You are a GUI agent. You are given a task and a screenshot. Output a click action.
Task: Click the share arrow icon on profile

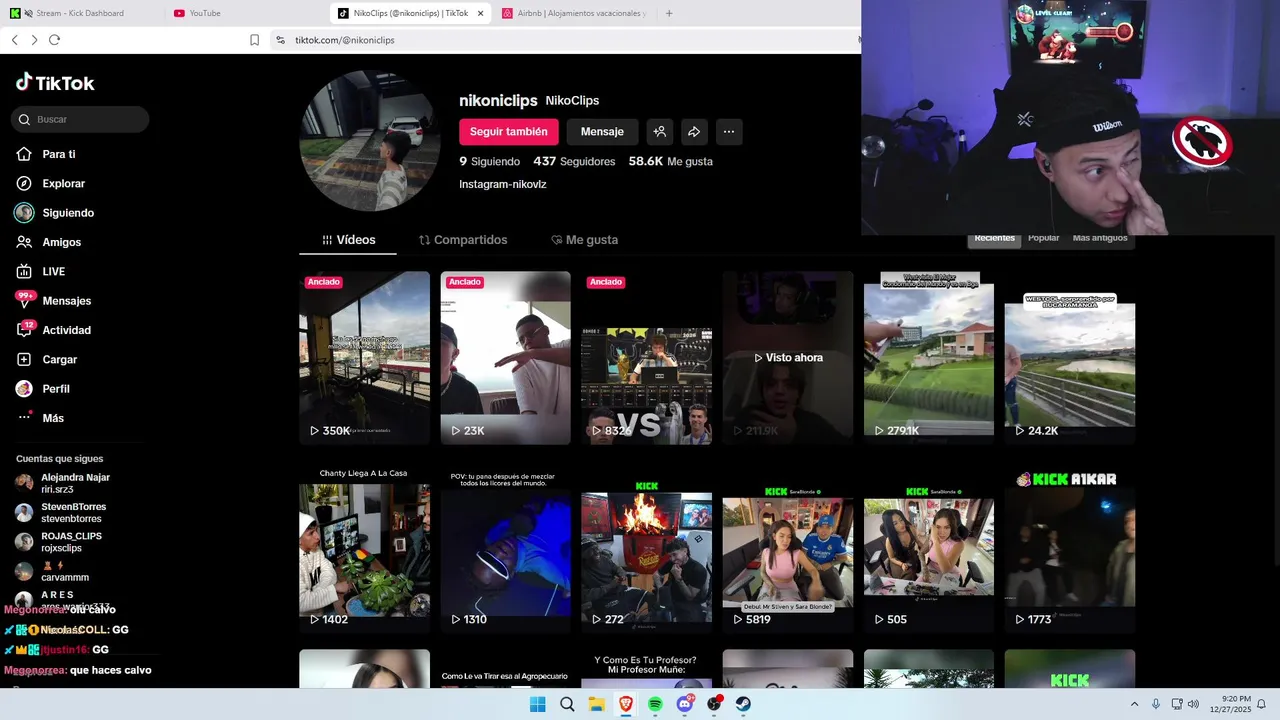tap(694, 131)
